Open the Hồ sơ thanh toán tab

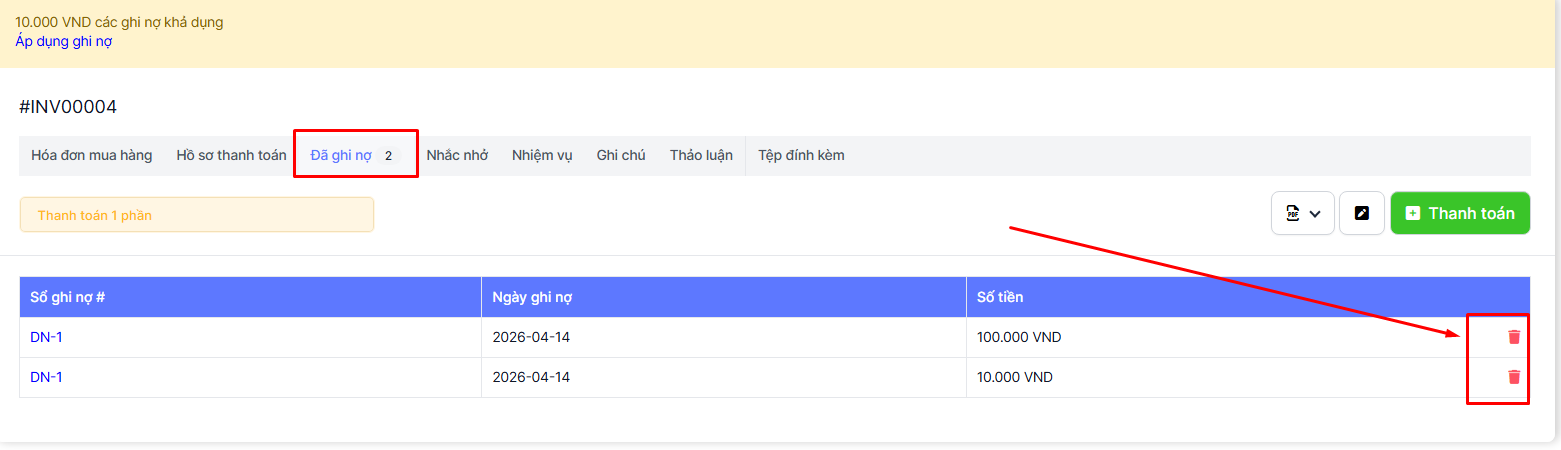[x=231, y=155]
